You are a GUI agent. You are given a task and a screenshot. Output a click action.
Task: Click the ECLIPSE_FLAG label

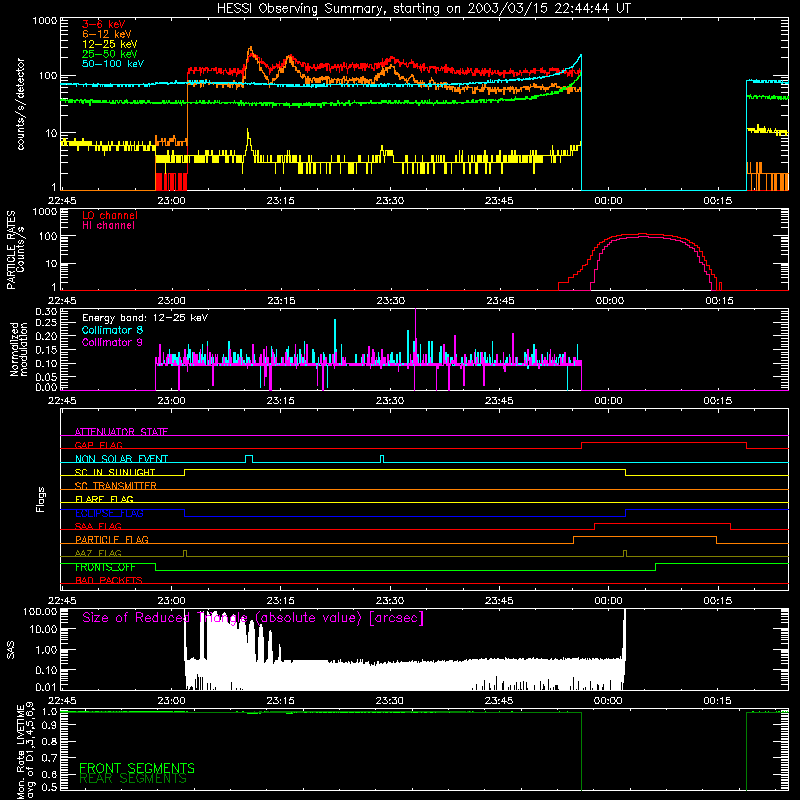tap(109, 513)
